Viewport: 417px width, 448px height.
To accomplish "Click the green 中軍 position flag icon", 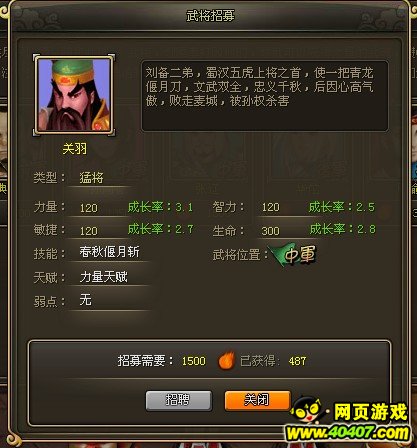I will pyautogui.click(x=294, y=254).
